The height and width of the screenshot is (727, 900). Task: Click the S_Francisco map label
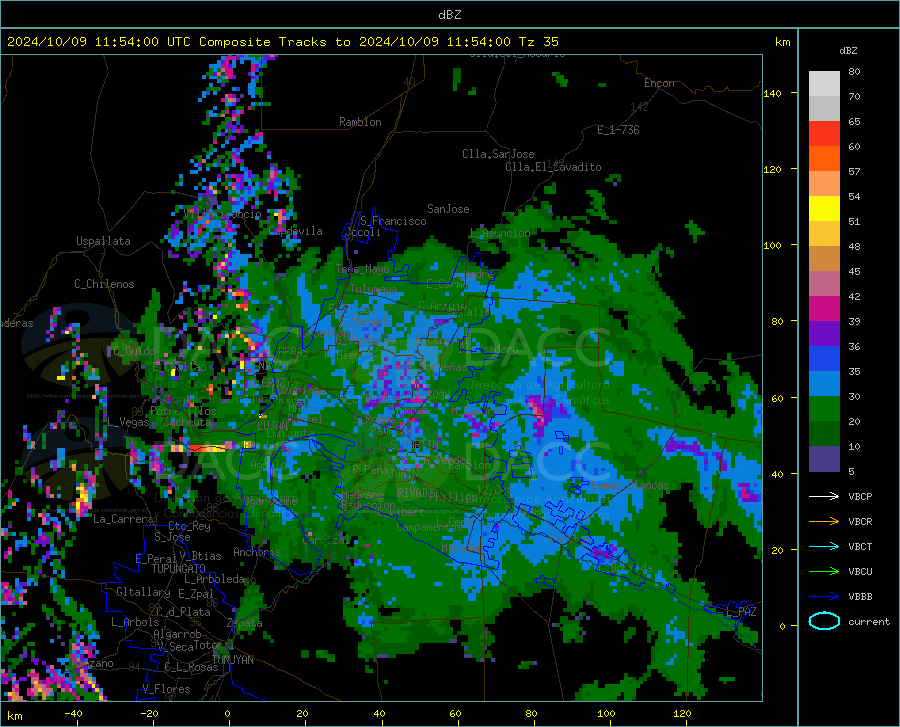[x=394, y=221]
